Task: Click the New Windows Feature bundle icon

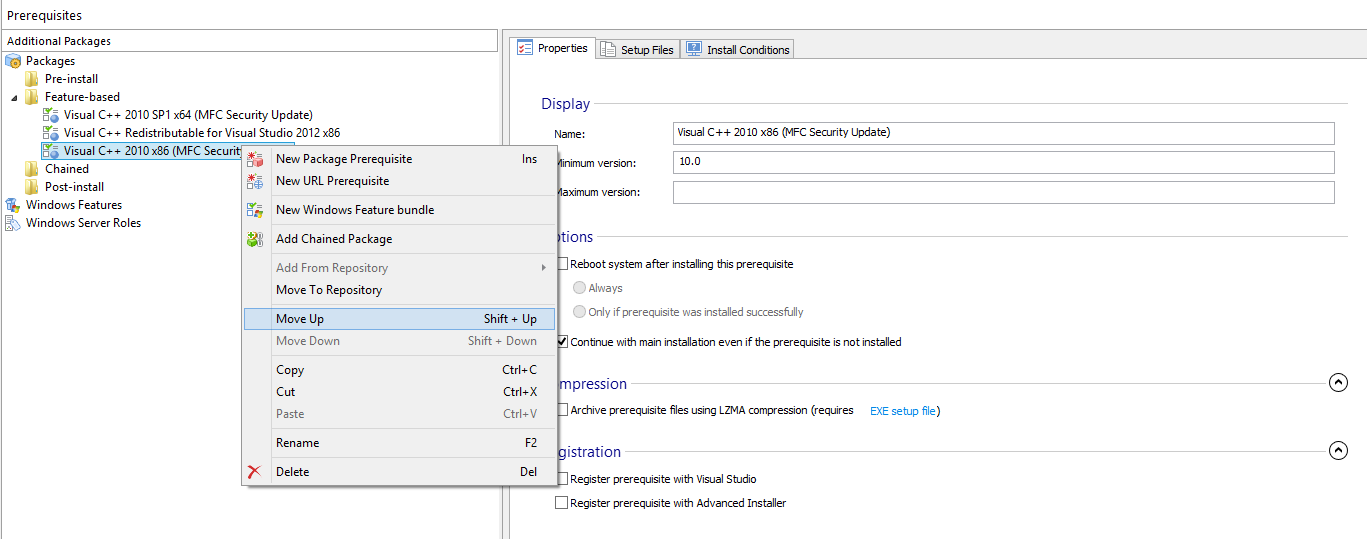Action: 255,210
